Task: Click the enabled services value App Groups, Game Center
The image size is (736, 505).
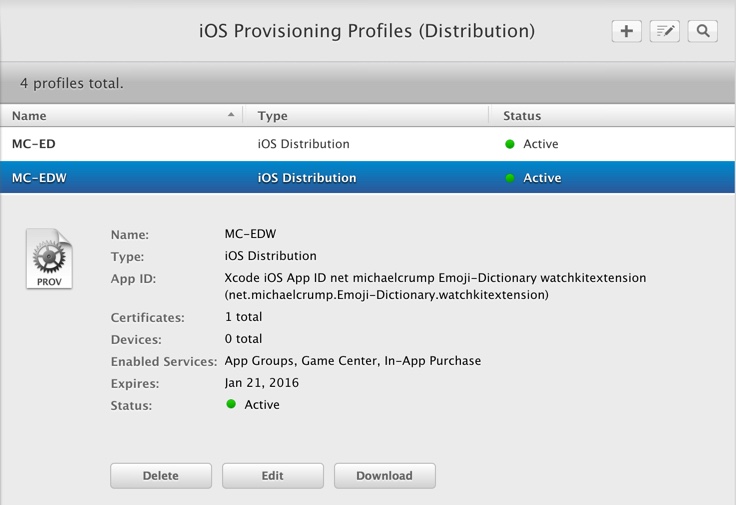Action: click(x=353, y=360)
